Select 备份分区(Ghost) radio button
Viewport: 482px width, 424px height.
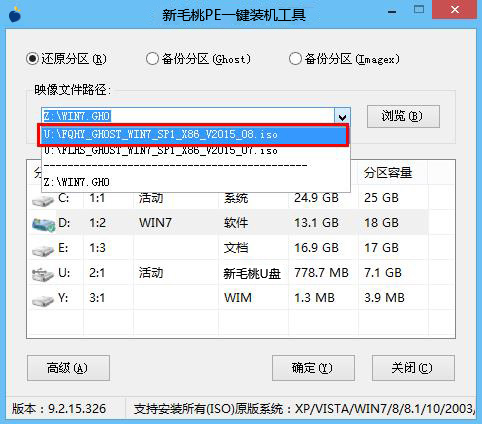pos(152,59)
